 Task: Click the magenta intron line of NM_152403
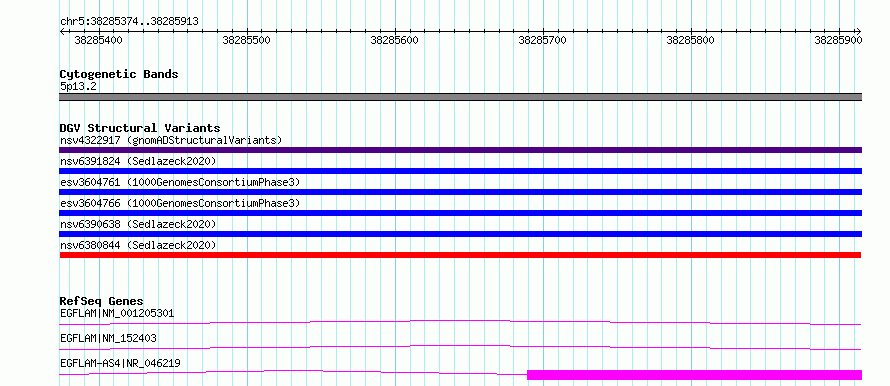[460, 347]
